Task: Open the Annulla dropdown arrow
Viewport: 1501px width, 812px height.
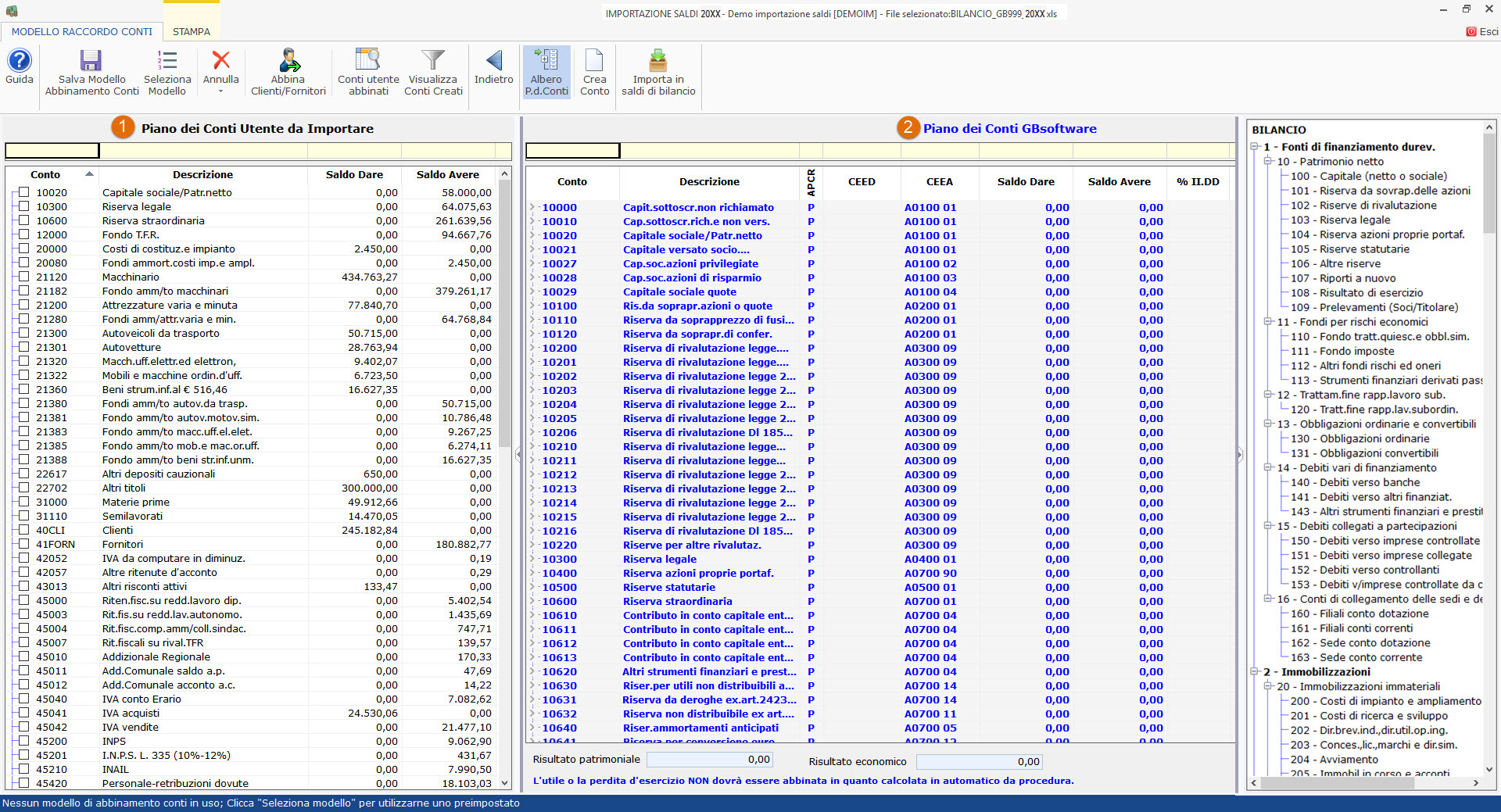Action: point(220,91)
